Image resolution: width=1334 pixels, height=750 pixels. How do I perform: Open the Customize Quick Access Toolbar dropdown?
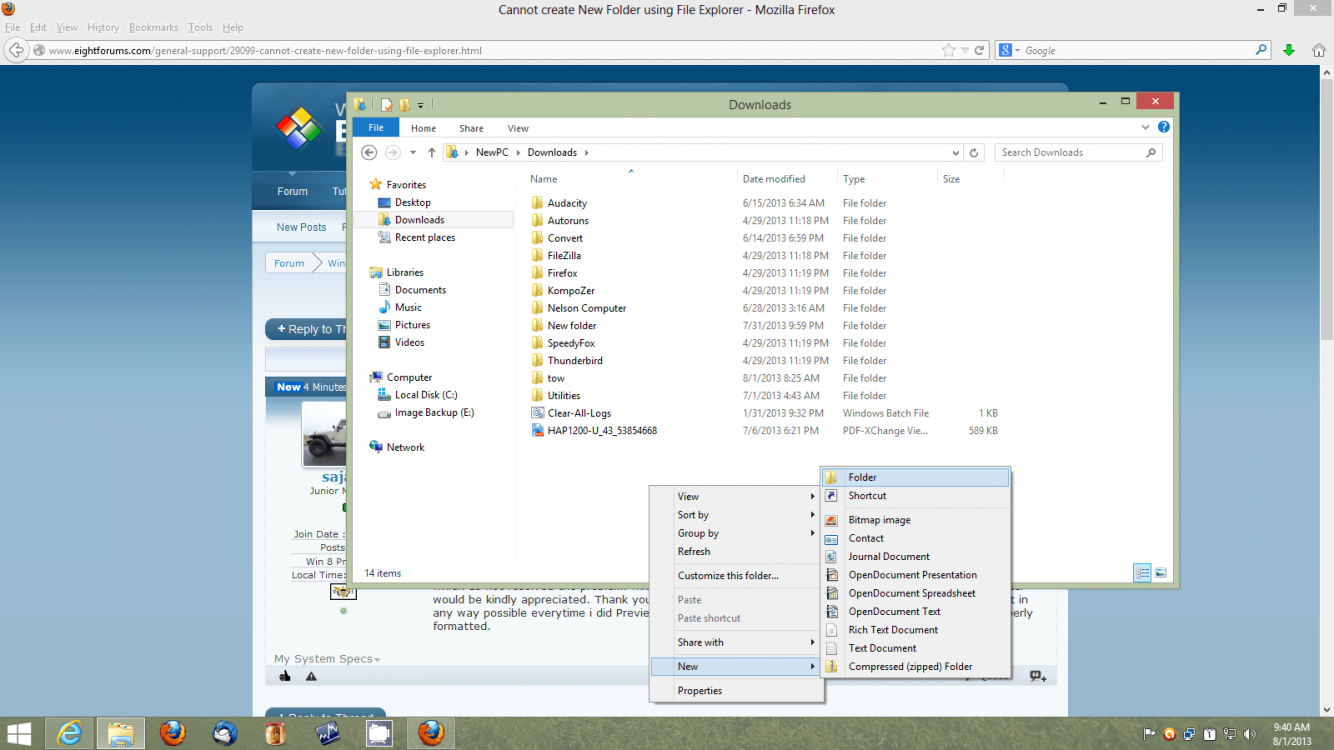[x=421, y=105]
